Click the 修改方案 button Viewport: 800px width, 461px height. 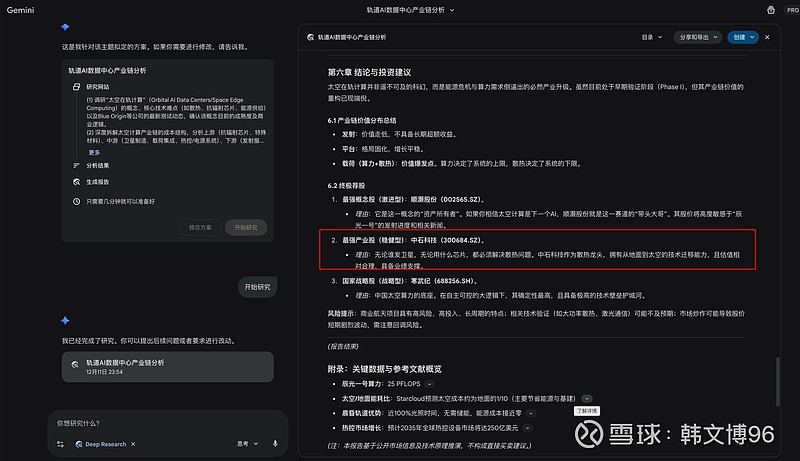(x=200, y=227)
